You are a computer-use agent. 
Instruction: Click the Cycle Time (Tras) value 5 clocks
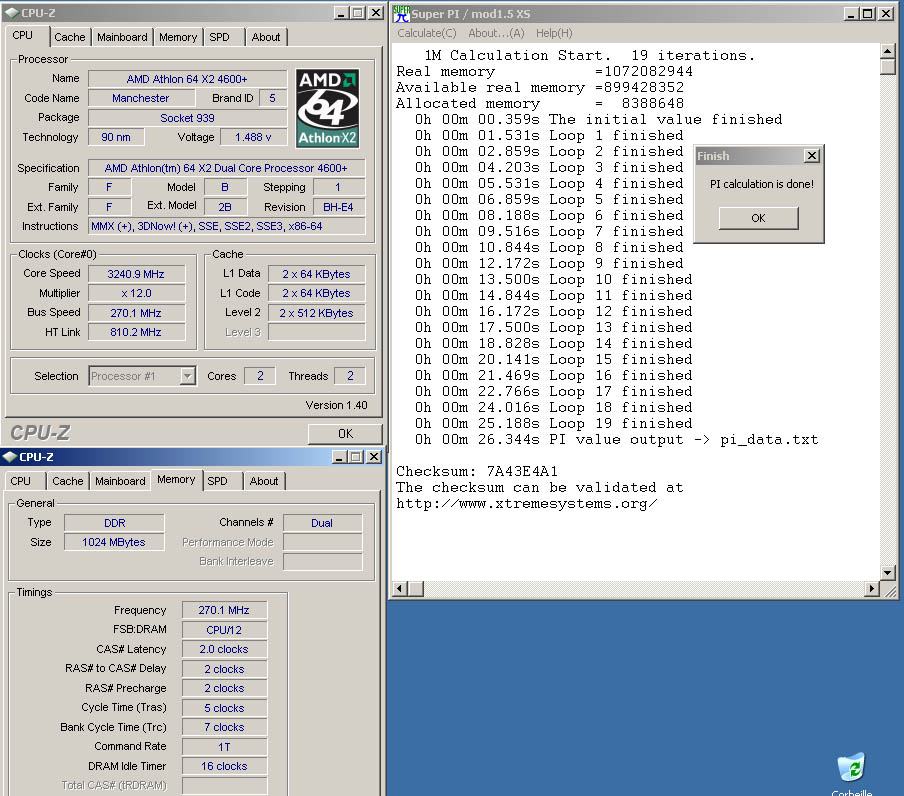pyautogui.click(x=224, y=708)
